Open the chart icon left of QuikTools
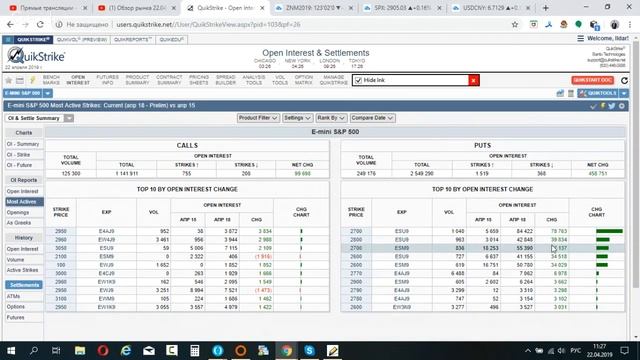This screenshot has width=640, height=360. [x=560, y=93]
